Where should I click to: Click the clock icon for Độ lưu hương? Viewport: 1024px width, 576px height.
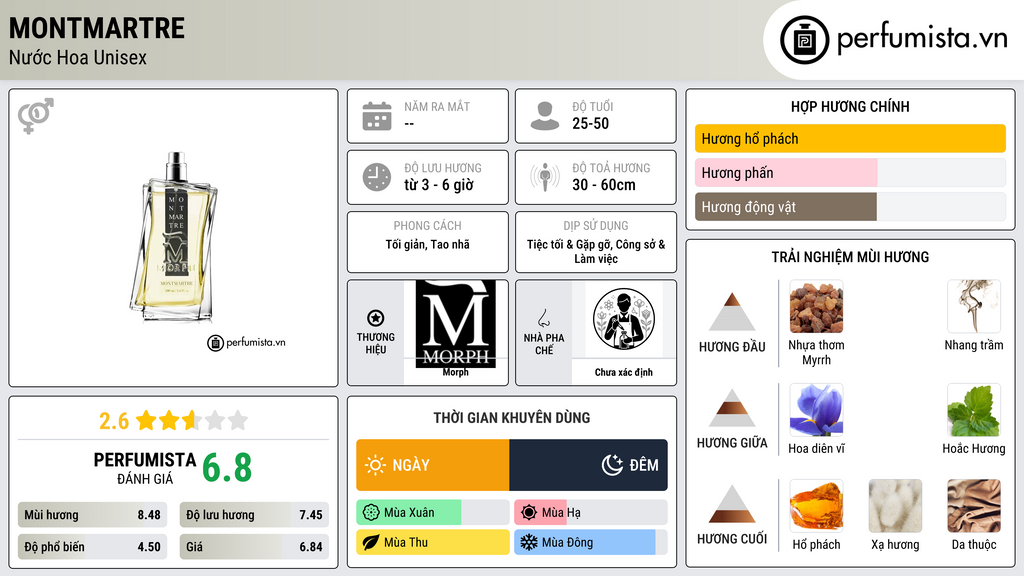point(377,177)
